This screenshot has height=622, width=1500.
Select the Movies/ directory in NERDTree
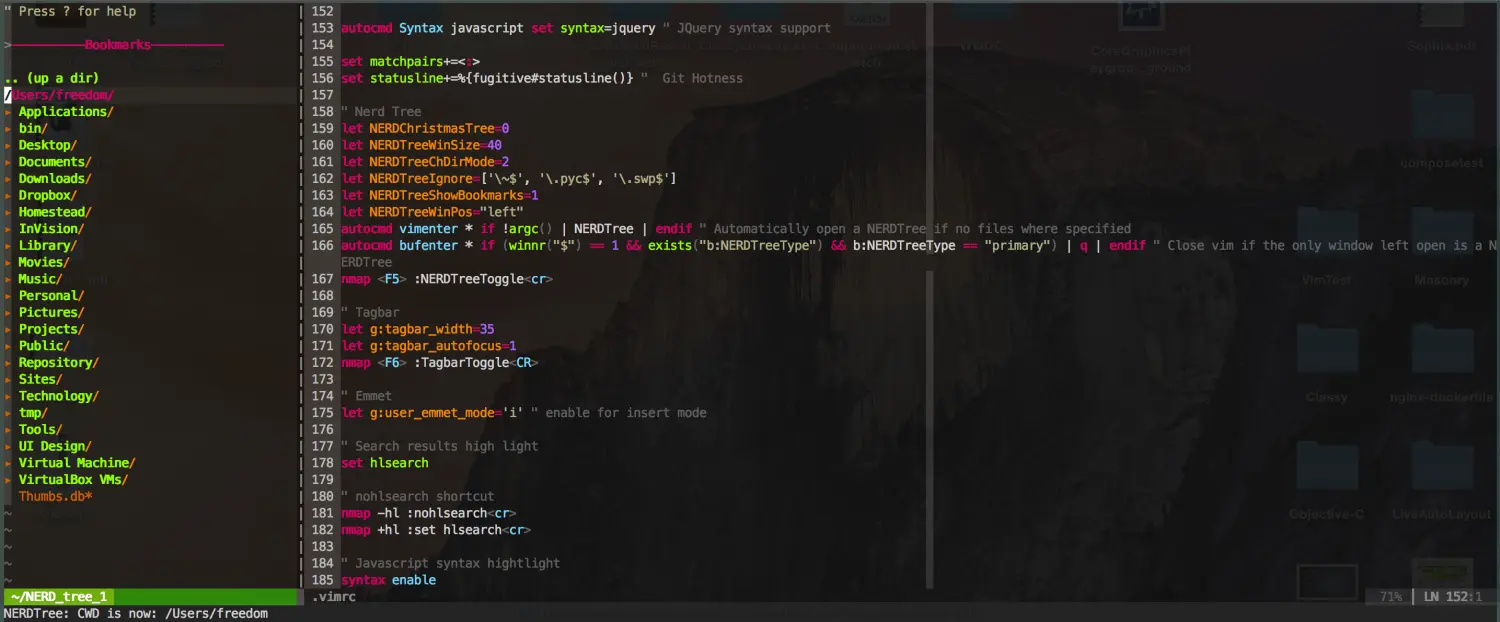(44, 262)
